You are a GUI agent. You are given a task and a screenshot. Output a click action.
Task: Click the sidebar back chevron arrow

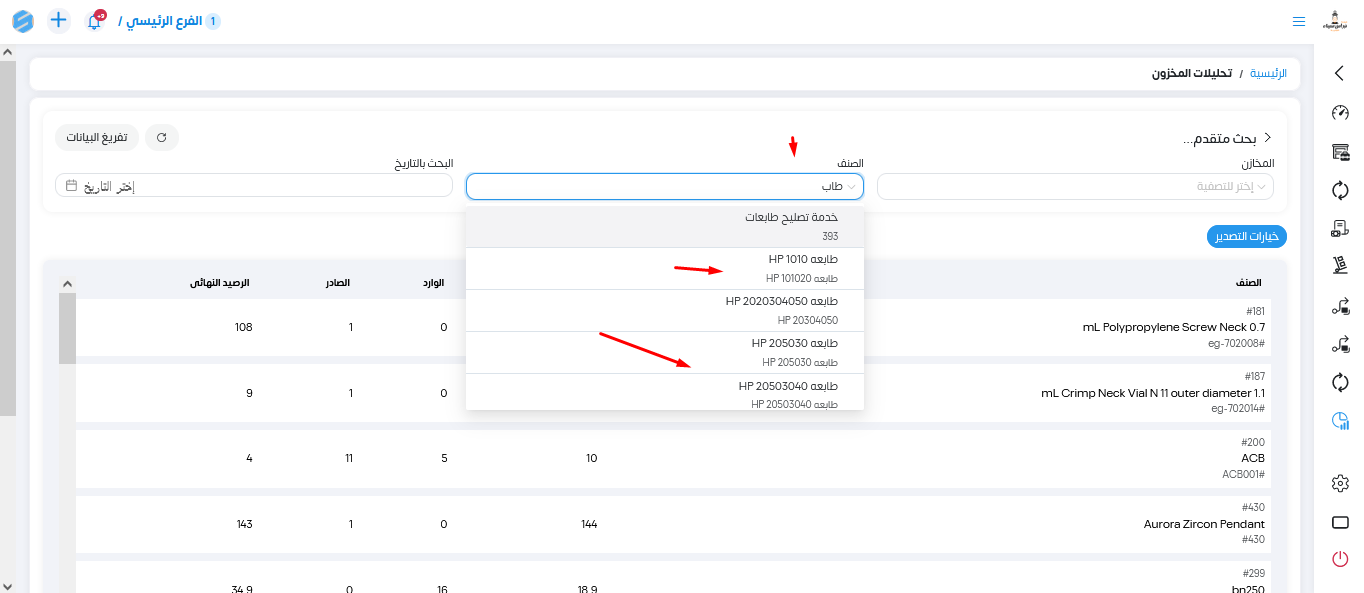pos(1340,73)
